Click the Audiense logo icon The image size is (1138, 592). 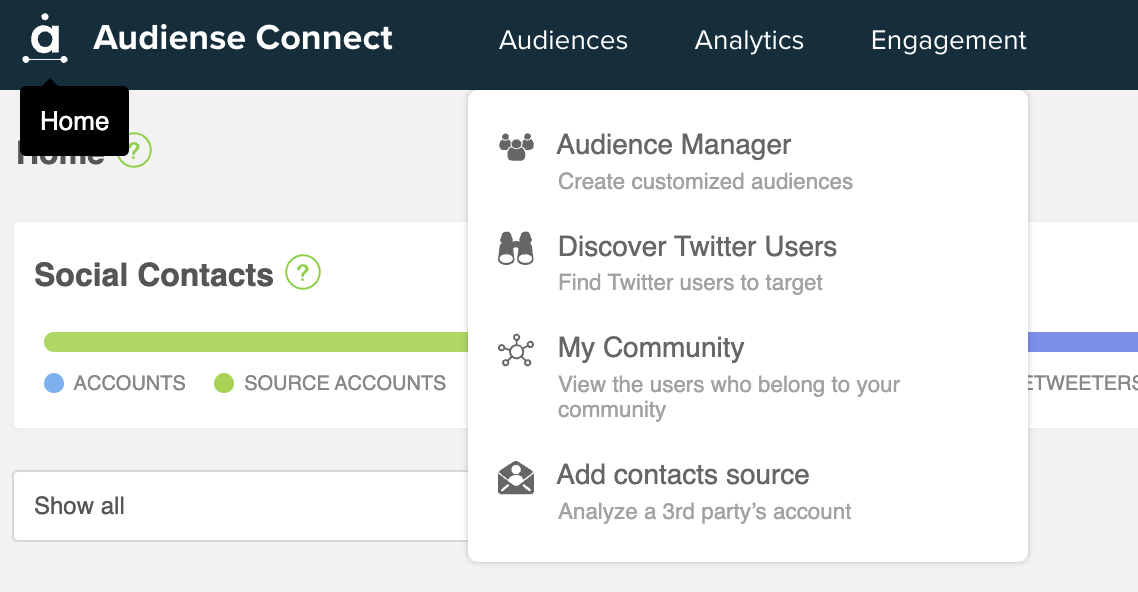coord(45,38)
